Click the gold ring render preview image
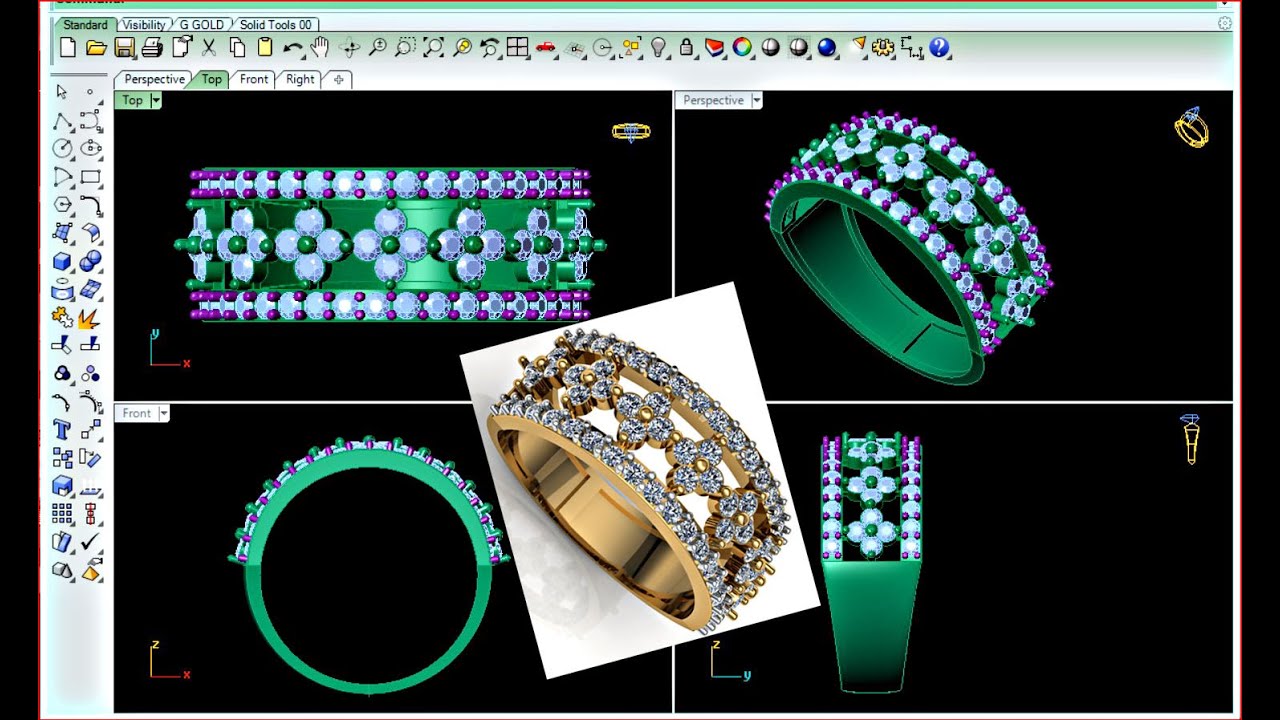The width and height of the screenshot is (1280, 720). (x=640, y=480)
